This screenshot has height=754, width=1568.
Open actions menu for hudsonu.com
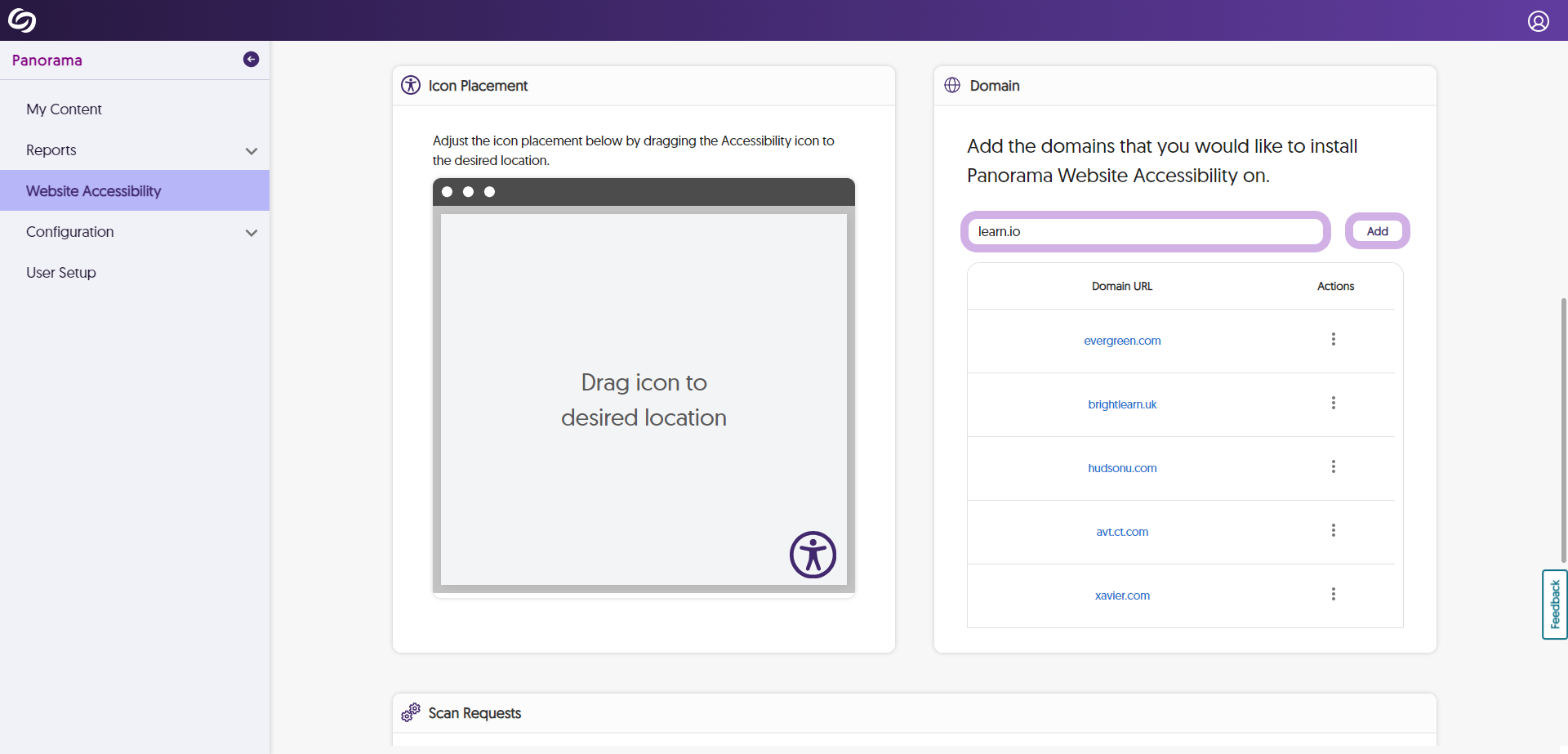[x=1334, y=466]
